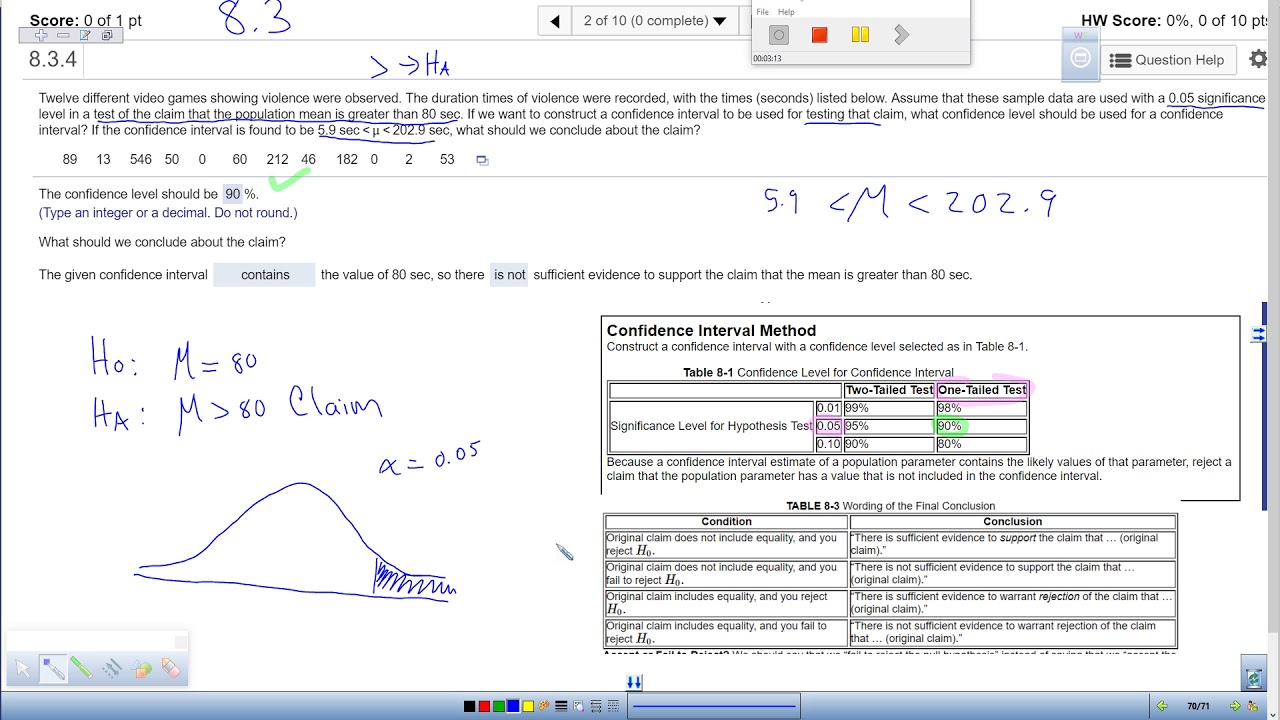The image size is (1280, 720).
Task: Pause the screen recording
Action: 860,35
